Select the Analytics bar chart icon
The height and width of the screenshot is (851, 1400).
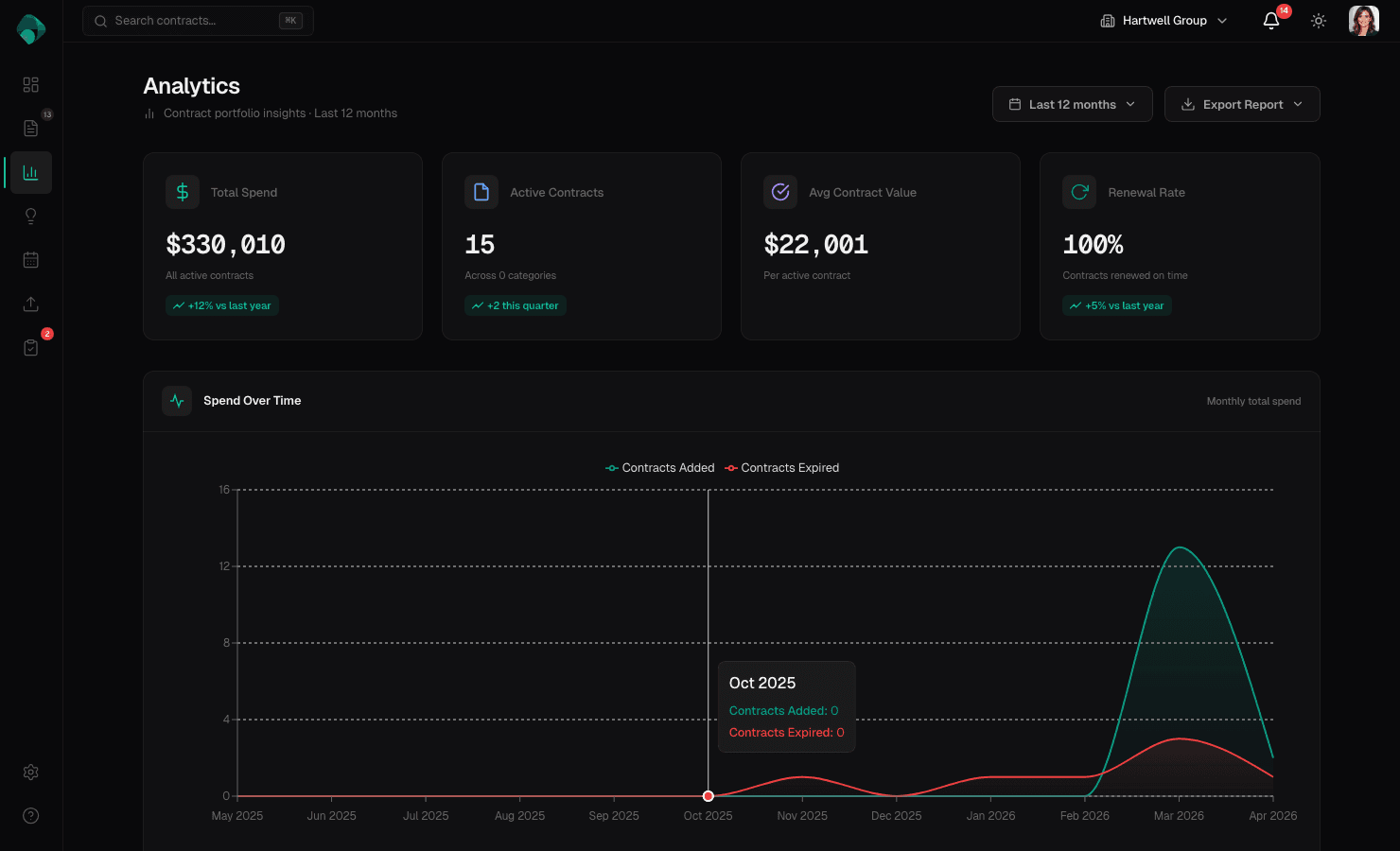point(30,172)
